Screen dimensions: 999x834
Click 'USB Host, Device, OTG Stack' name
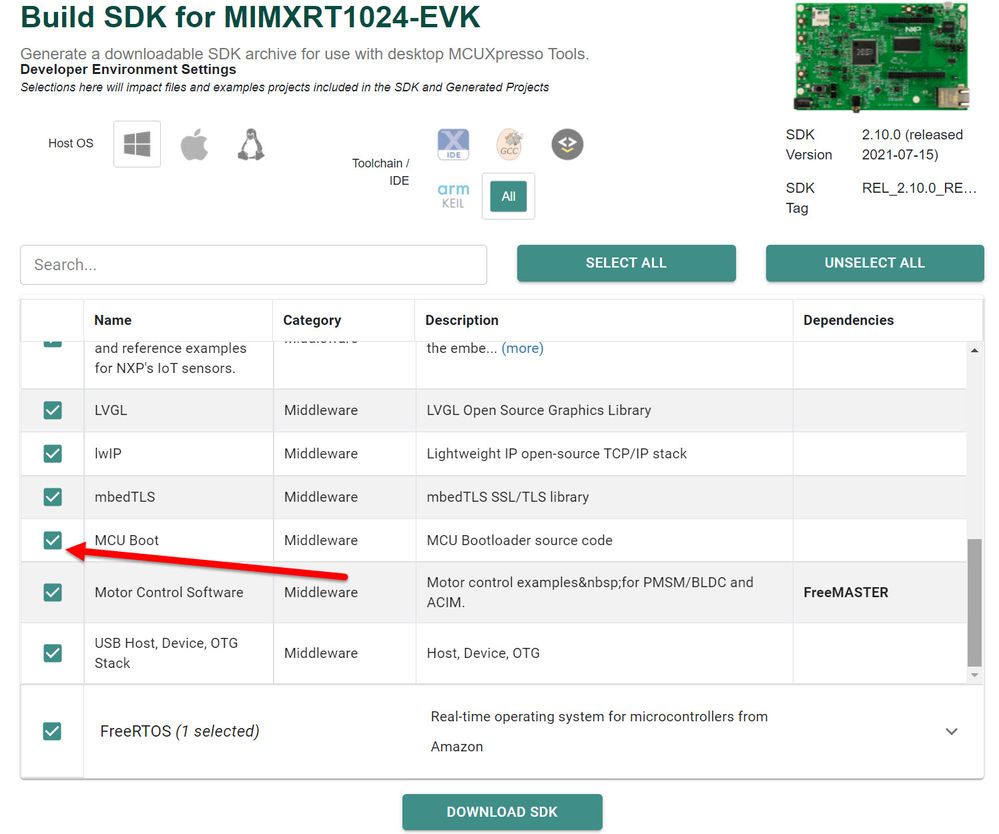click(166, 653)
